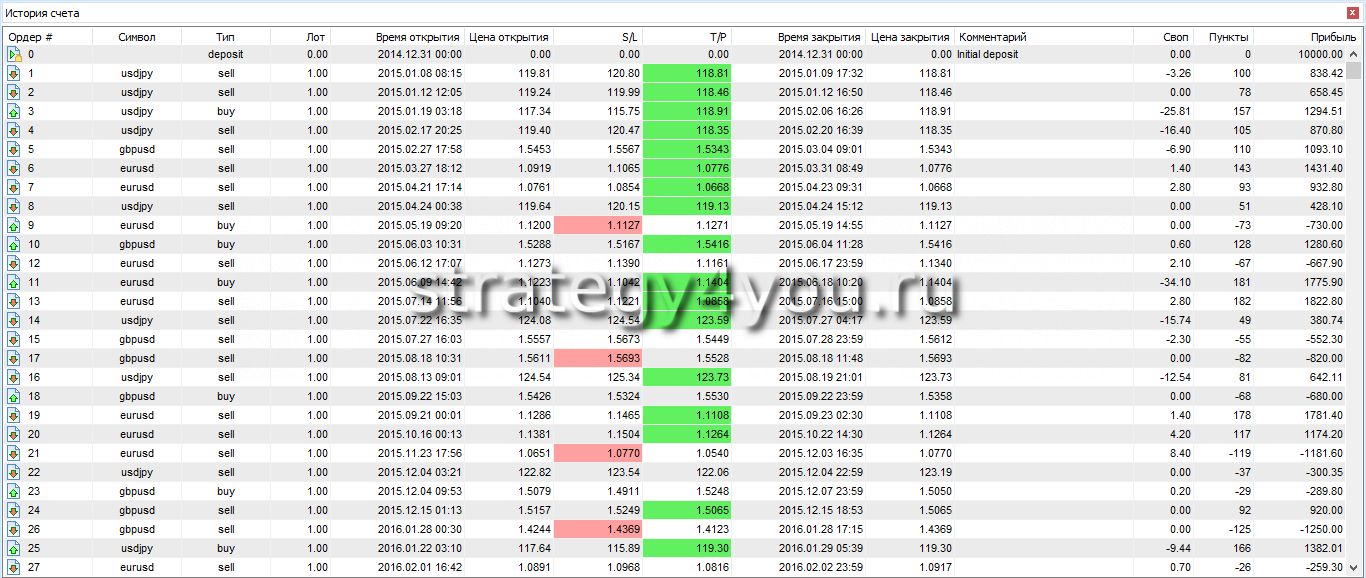Viewport: 1366px width, 578px height.
Task: Click the Время открытия column header
Action: click(x=418, y=37)
